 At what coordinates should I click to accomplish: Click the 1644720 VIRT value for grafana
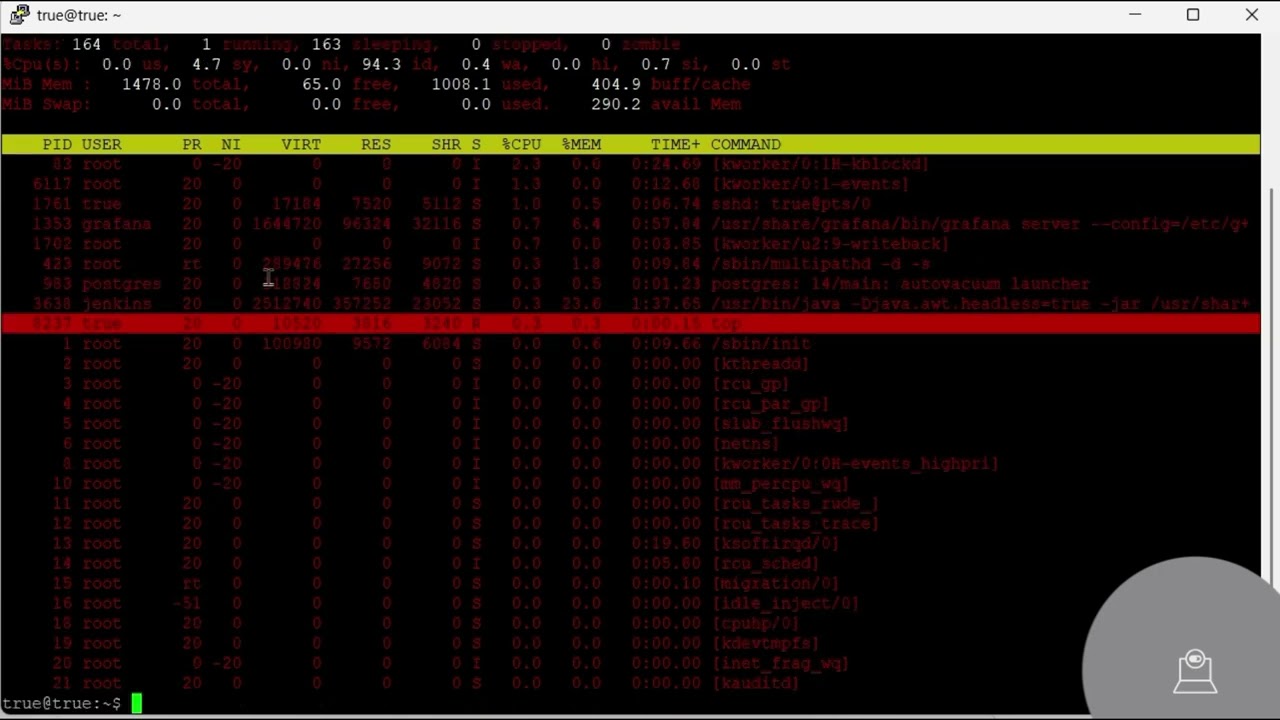(x=286, y=224)
